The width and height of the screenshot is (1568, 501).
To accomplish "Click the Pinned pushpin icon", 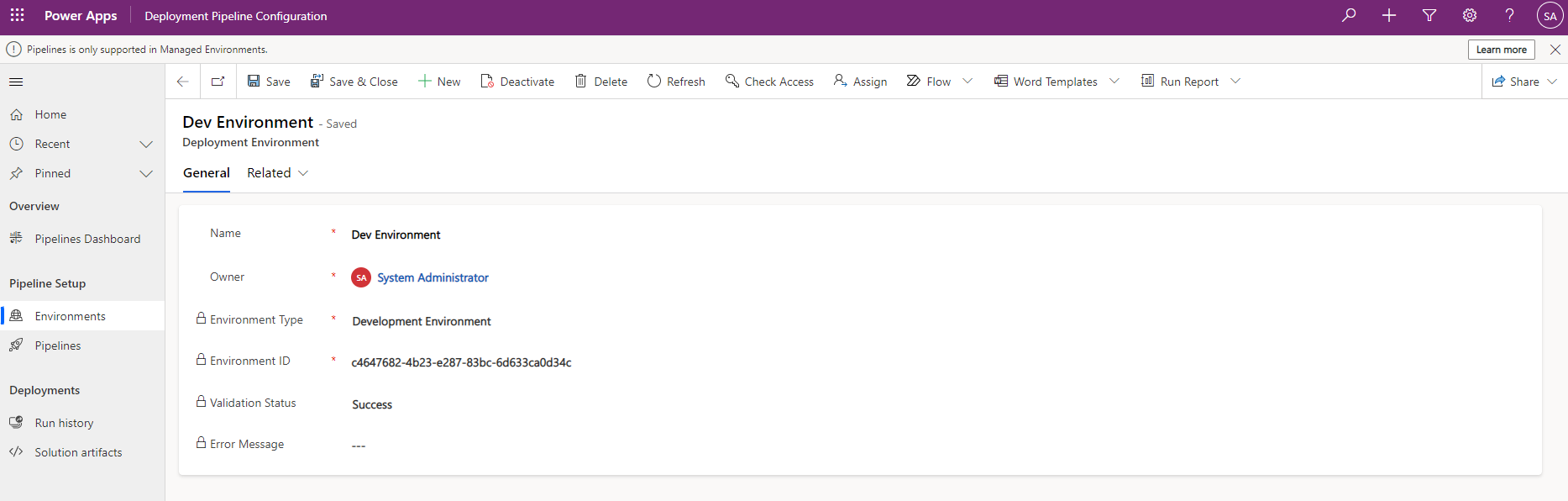I will click(16, 173).
